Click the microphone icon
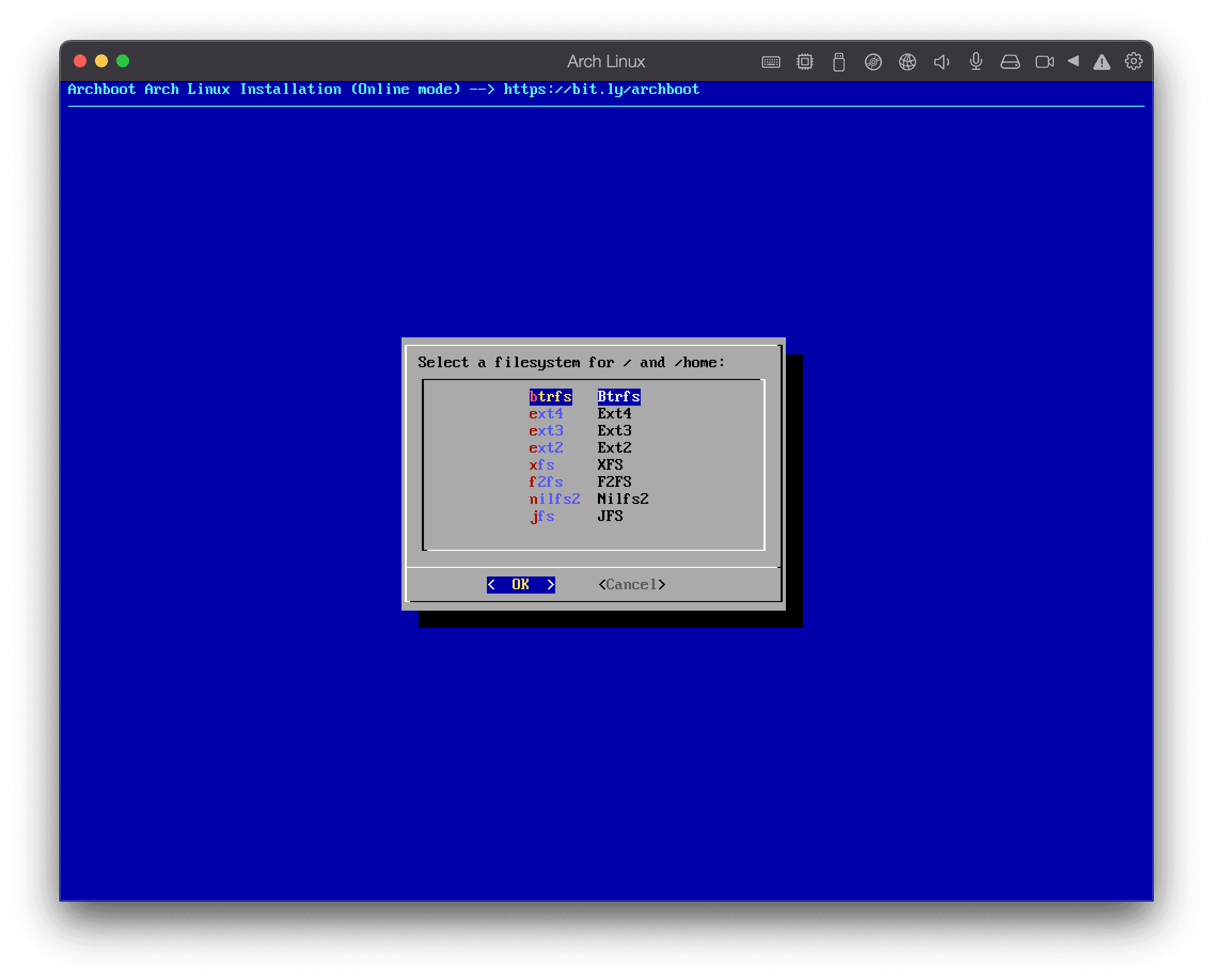Screen dimensions: 1213x980 [x=976, y=61]
